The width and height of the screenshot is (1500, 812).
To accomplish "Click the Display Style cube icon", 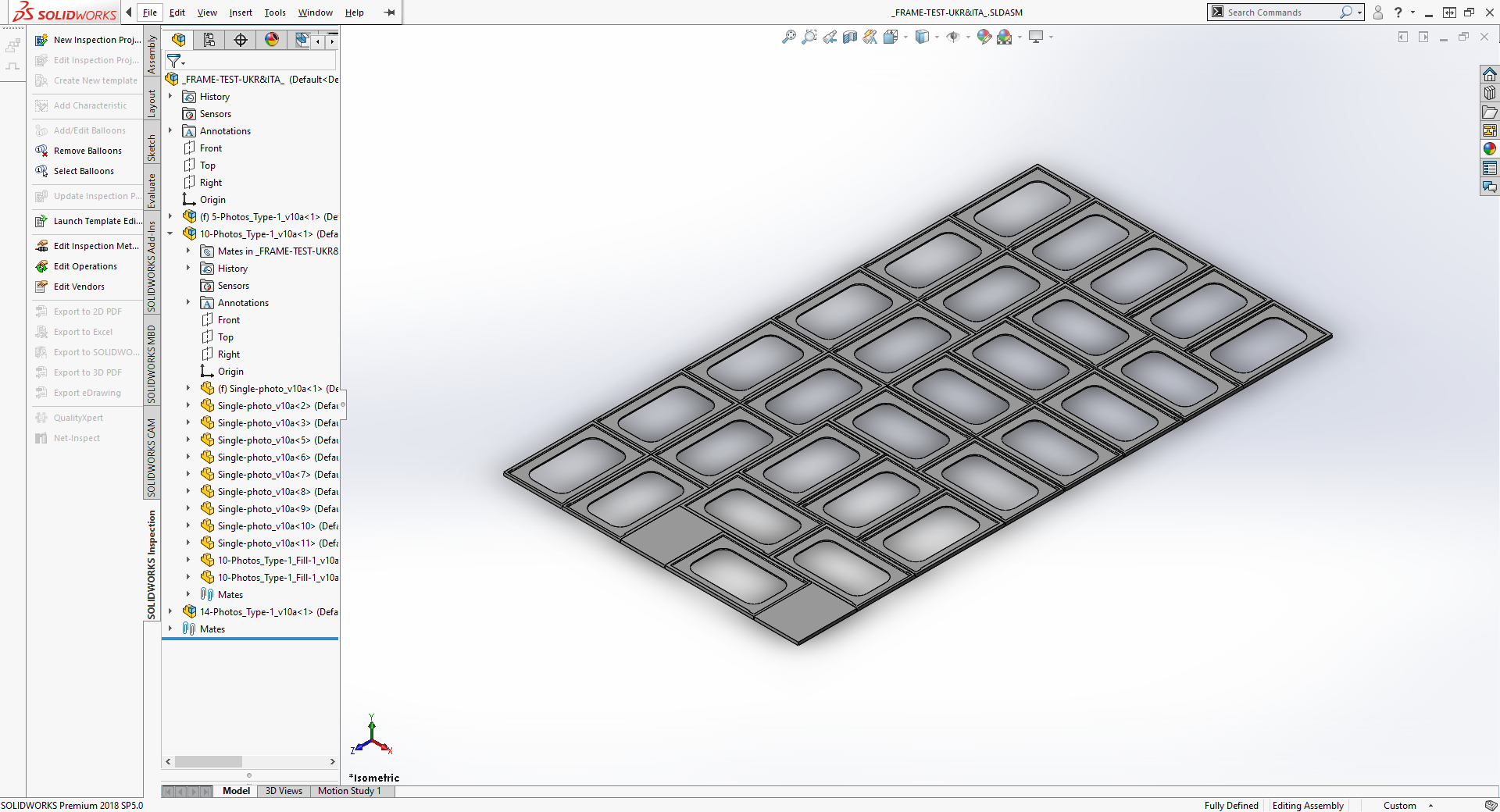I will pos(923,37).
